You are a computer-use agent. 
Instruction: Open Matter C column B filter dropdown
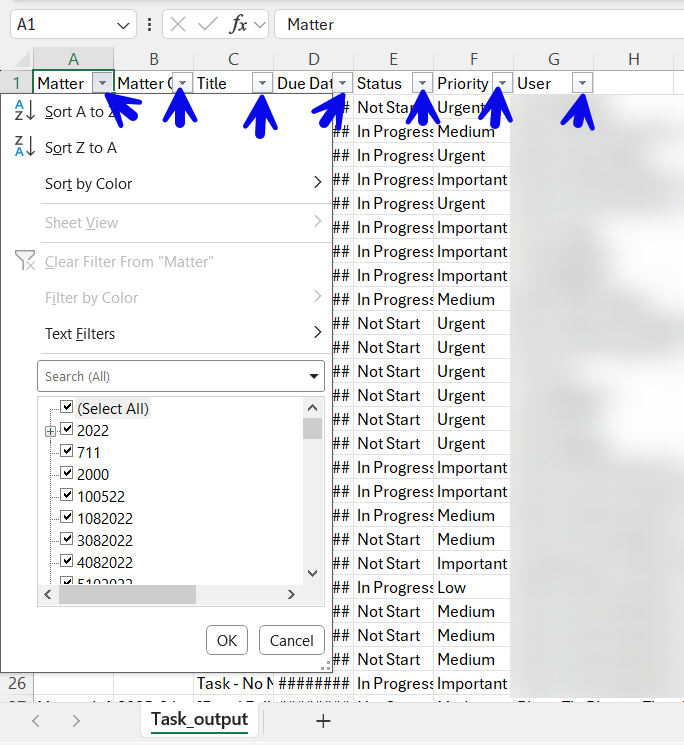(x=182, y=83)
